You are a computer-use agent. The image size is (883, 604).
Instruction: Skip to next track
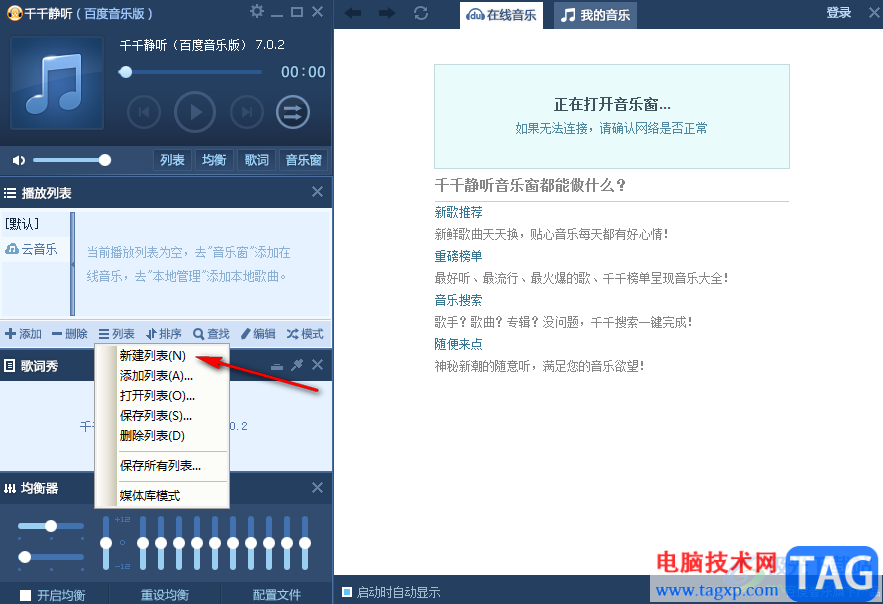click(247, 112)
